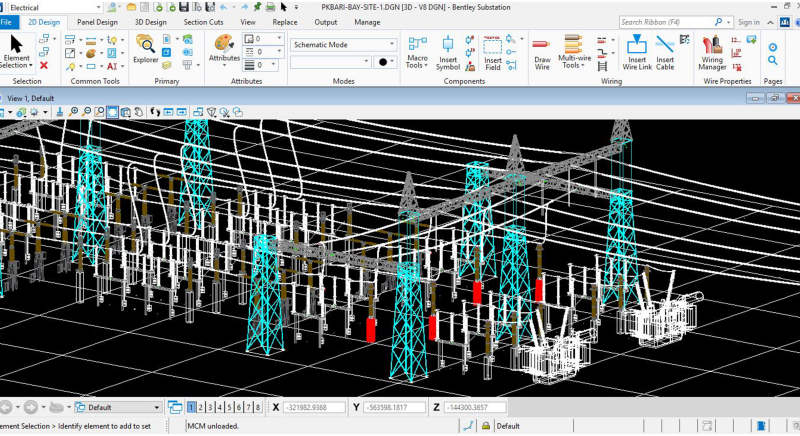Select the Insert Symbol tool
The width and height of the screenshot is (800, 436).
tap(448, 52)
